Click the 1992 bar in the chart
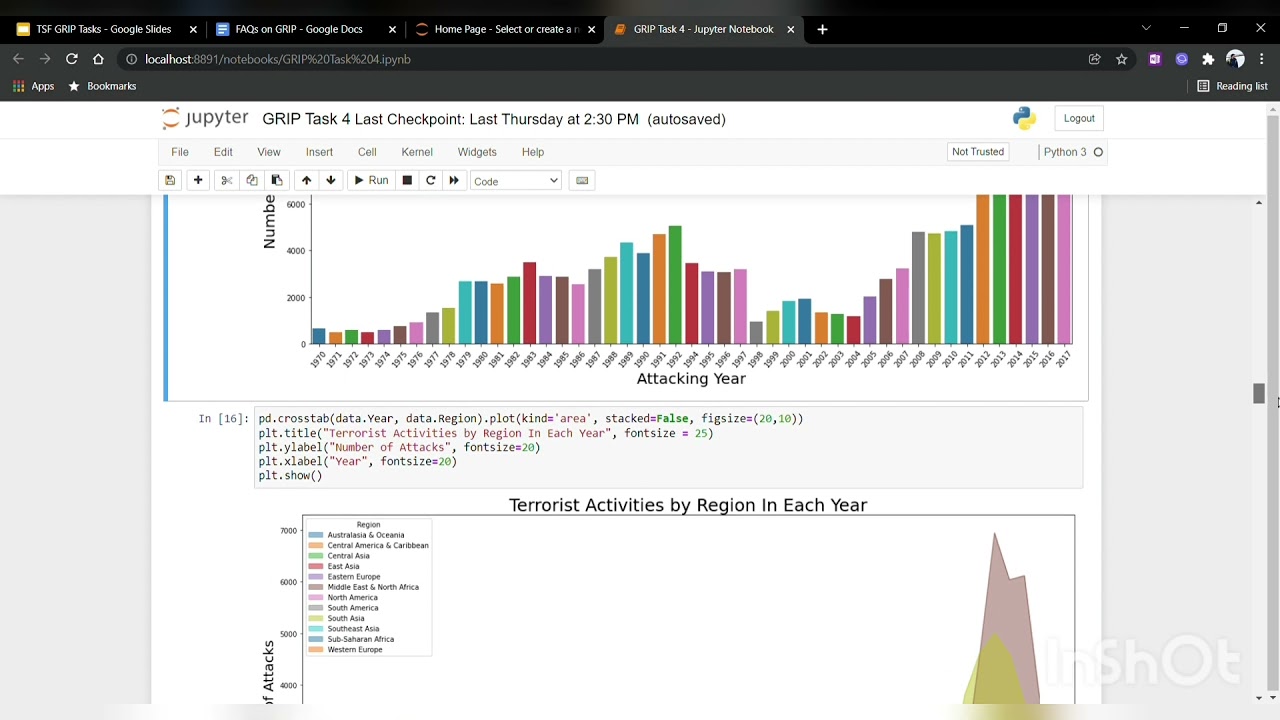This screenshot has height=720, width=1280. tap(675, 285)
